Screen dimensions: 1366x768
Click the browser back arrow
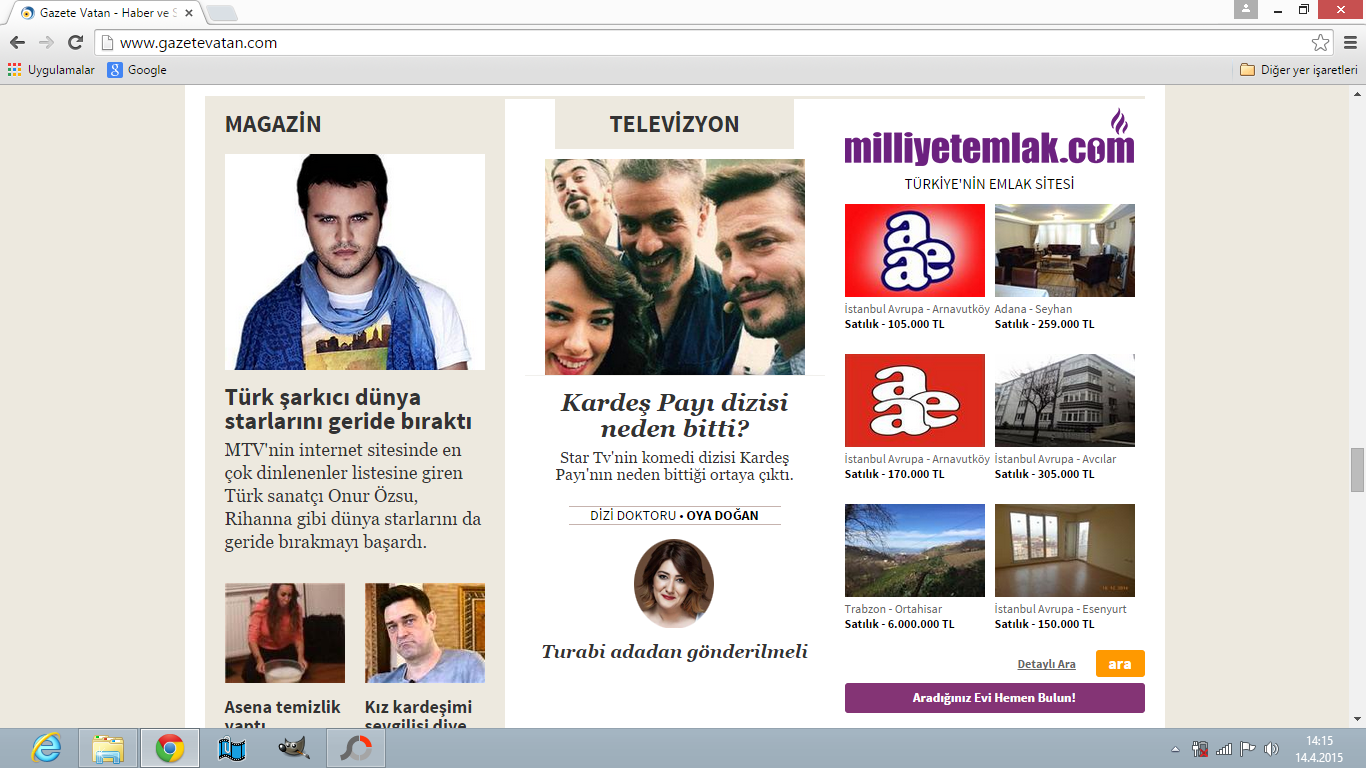(x=17, y=43)
